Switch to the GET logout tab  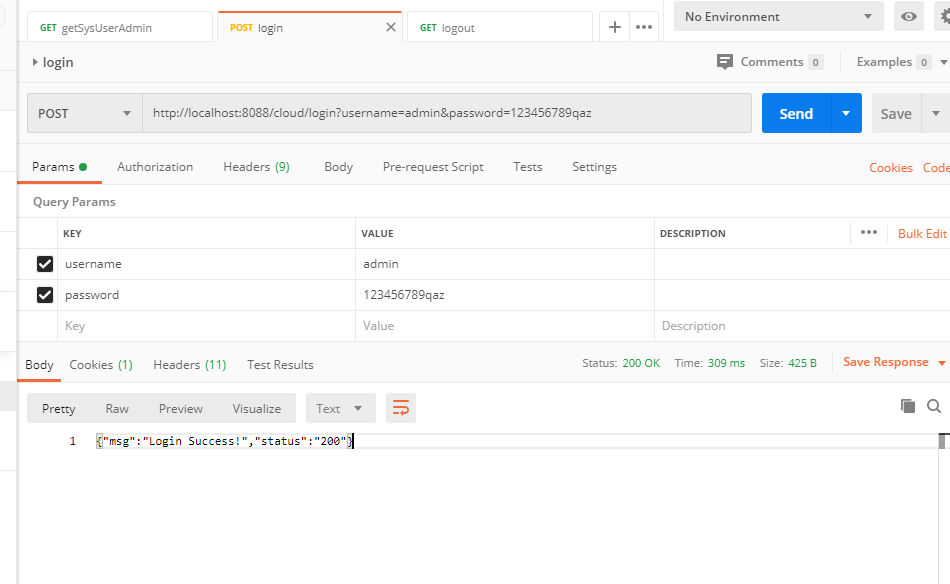point(500,27)
